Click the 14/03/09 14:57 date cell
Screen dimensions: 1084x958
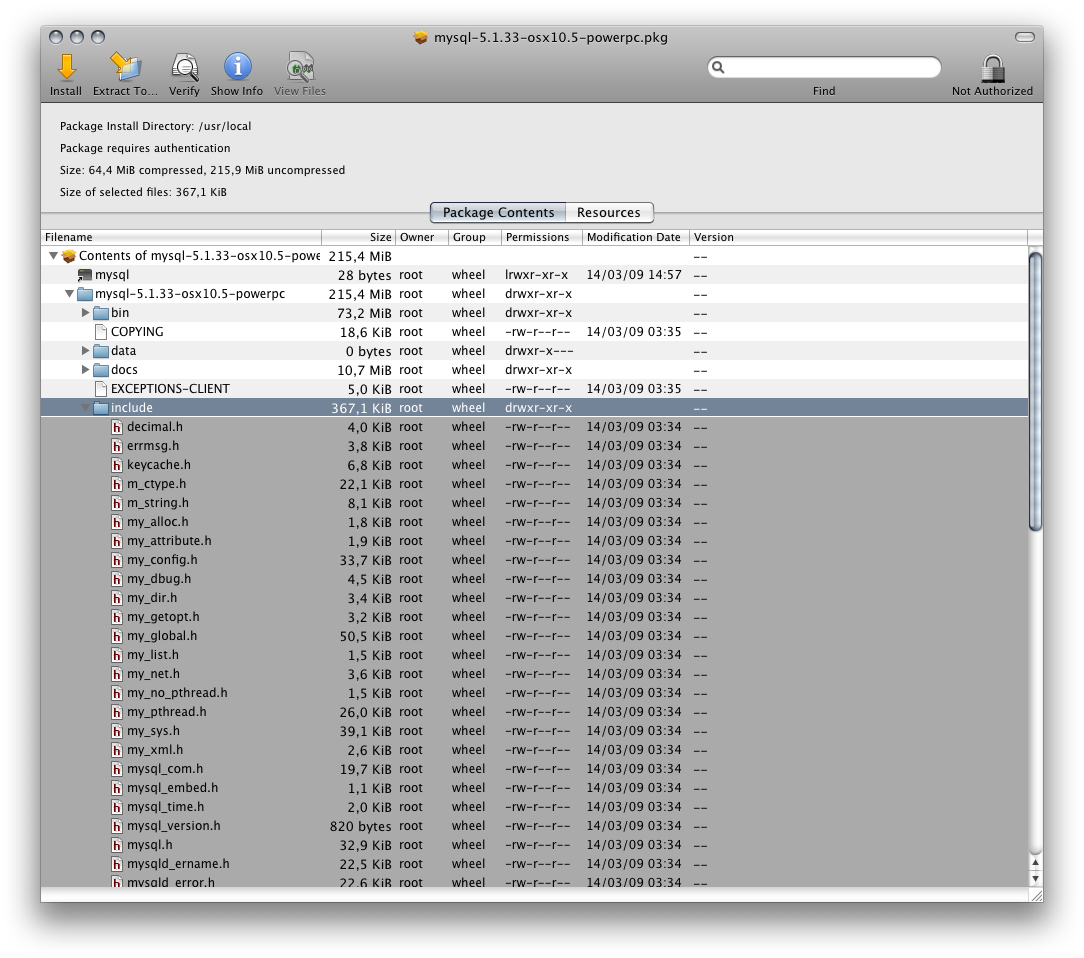[x=634, y=275]
